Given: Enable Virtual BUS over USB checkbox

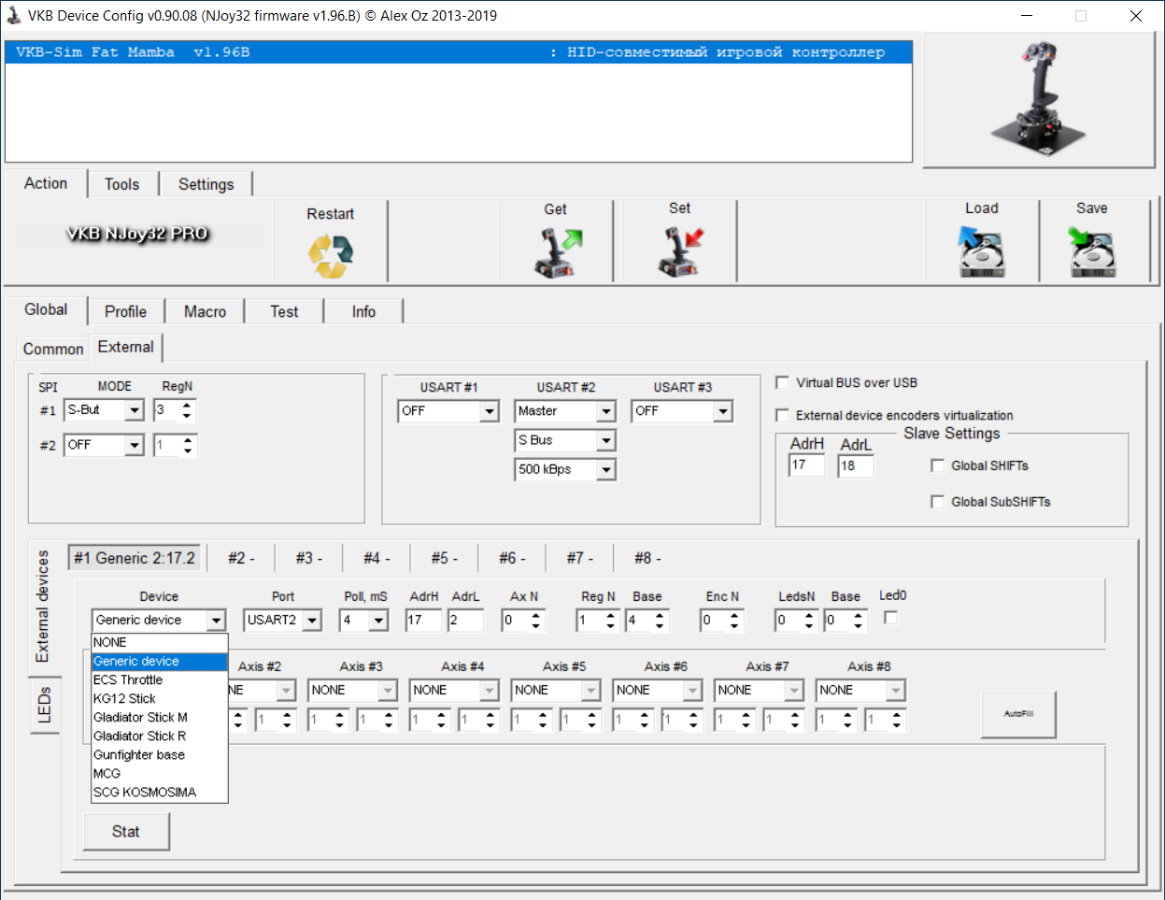Looking at the screenshot, I should click(782, 383).
